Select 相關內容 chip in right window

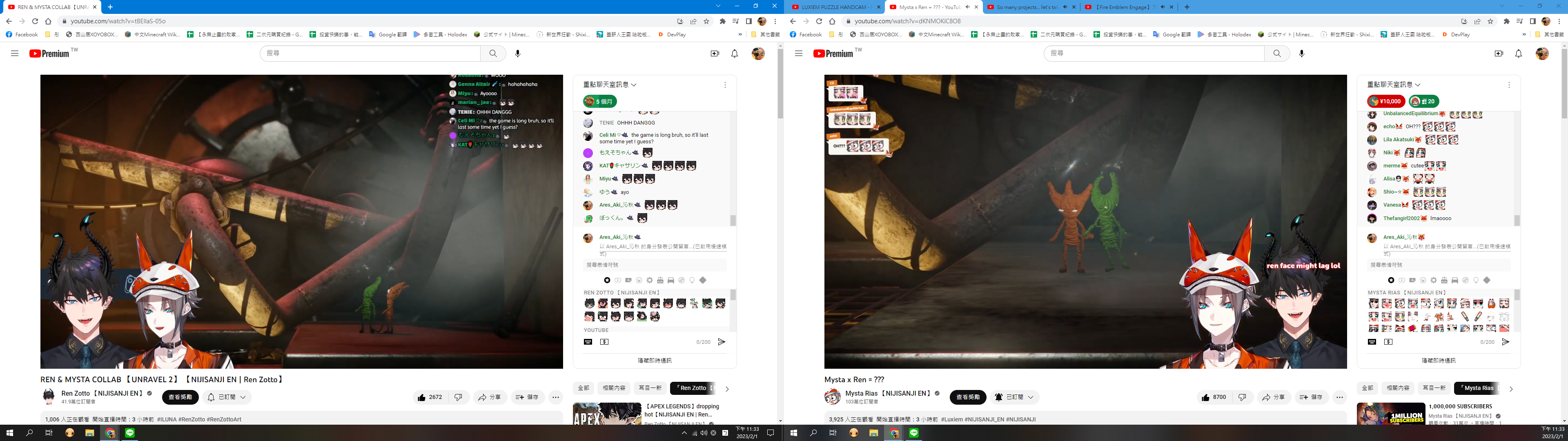tap(1398, 388)
